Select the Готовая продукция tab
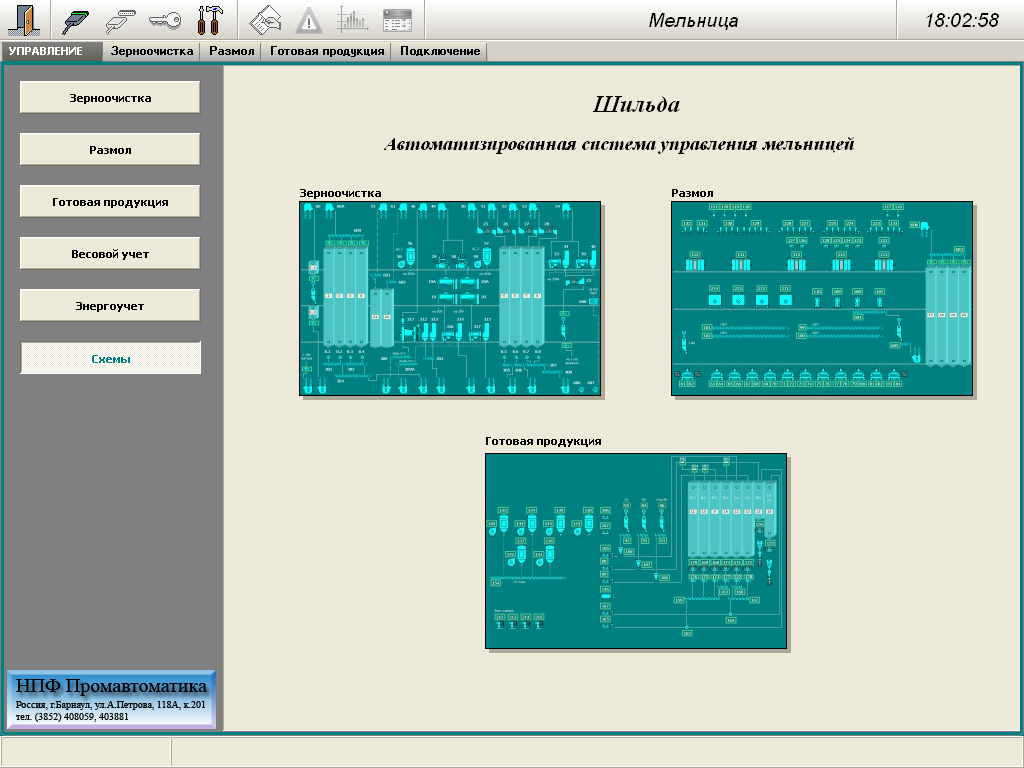The width and height of the screenshot is (1024, 768). click(327, 51)
